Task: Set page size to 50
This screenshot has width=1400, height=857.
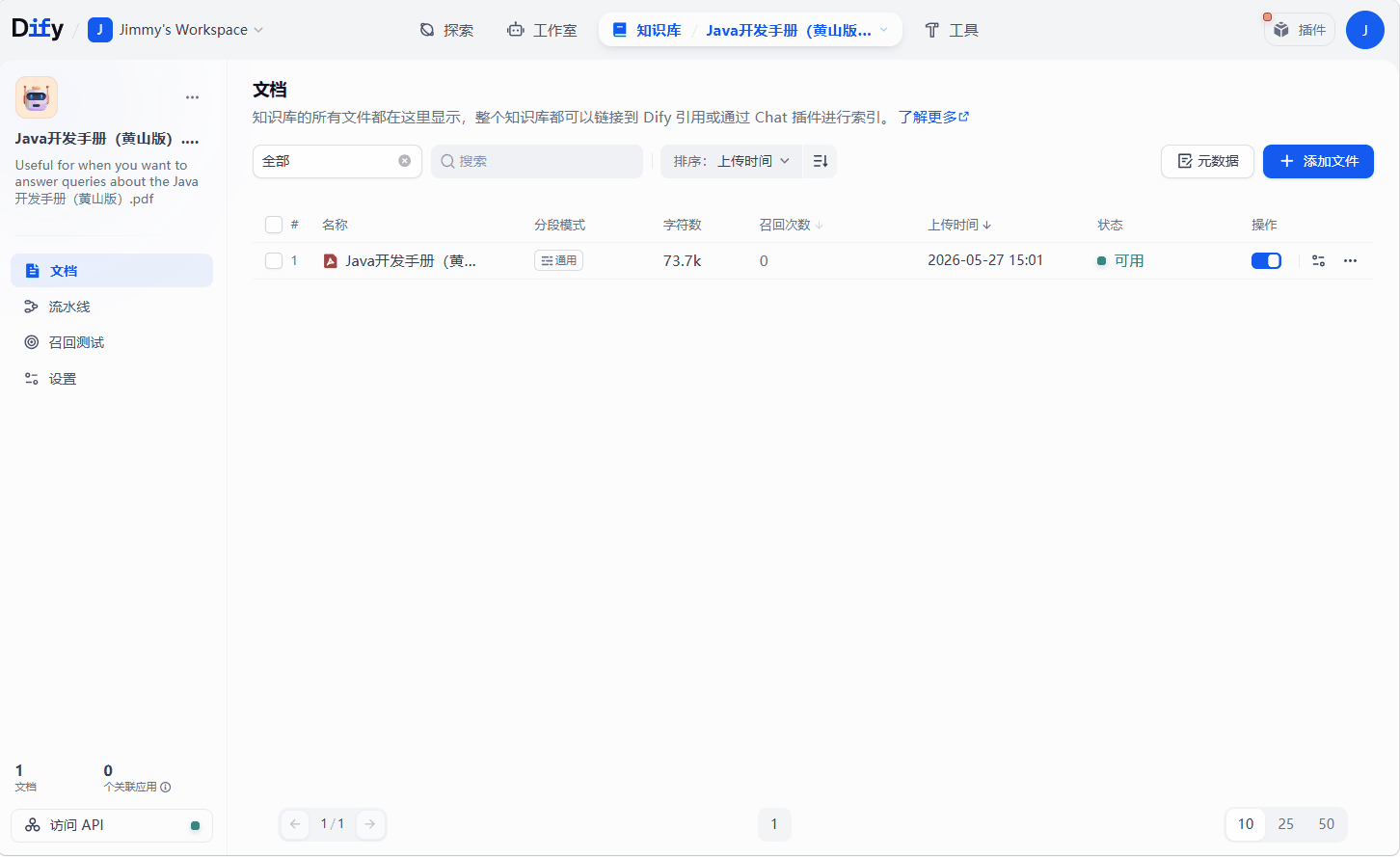Action: click(x=1327, y=824)
